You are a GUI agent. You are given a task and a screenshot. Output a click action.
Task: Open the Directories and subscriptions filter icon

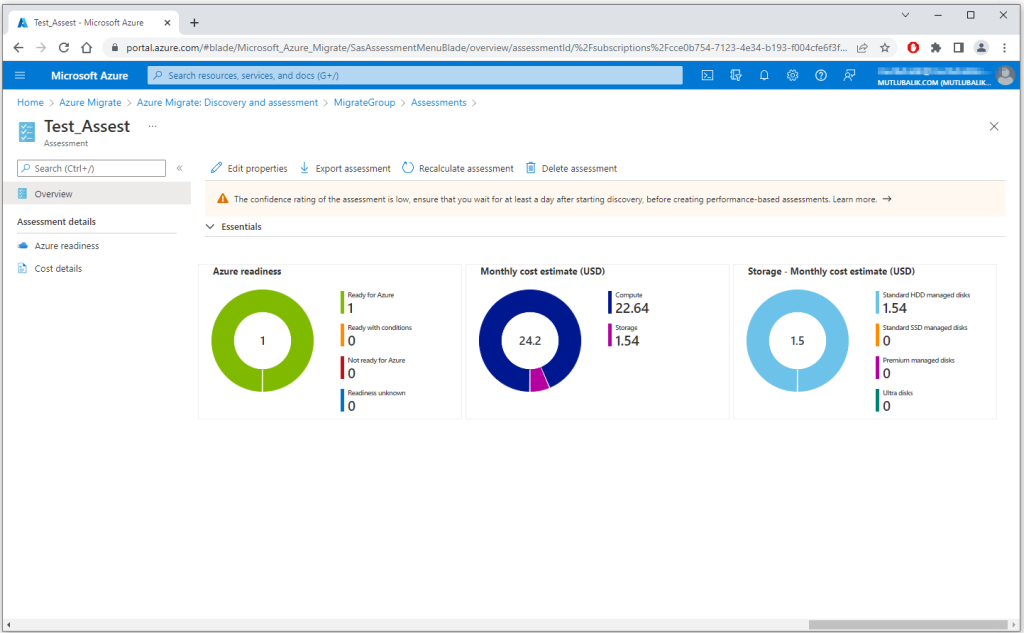736,76
